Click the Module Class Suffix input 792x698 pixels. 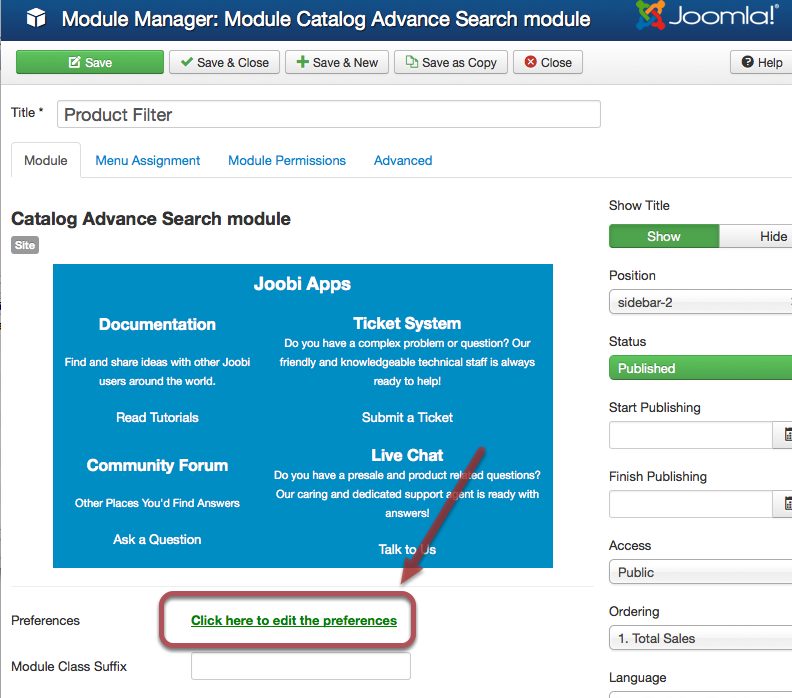(301, 666)
